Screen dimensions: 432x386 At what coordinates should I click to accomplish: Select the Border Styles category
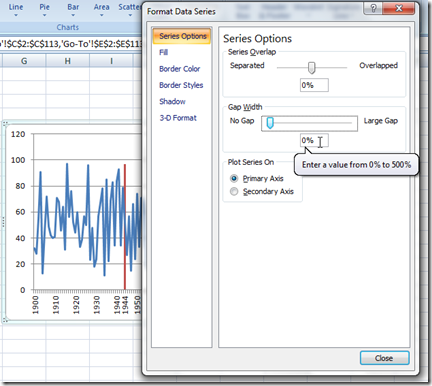point(181,85)
